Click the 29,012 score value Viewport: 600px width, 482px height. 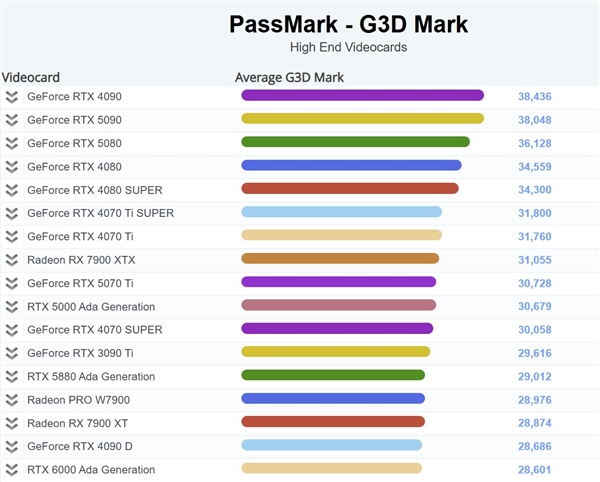(535, 377)
